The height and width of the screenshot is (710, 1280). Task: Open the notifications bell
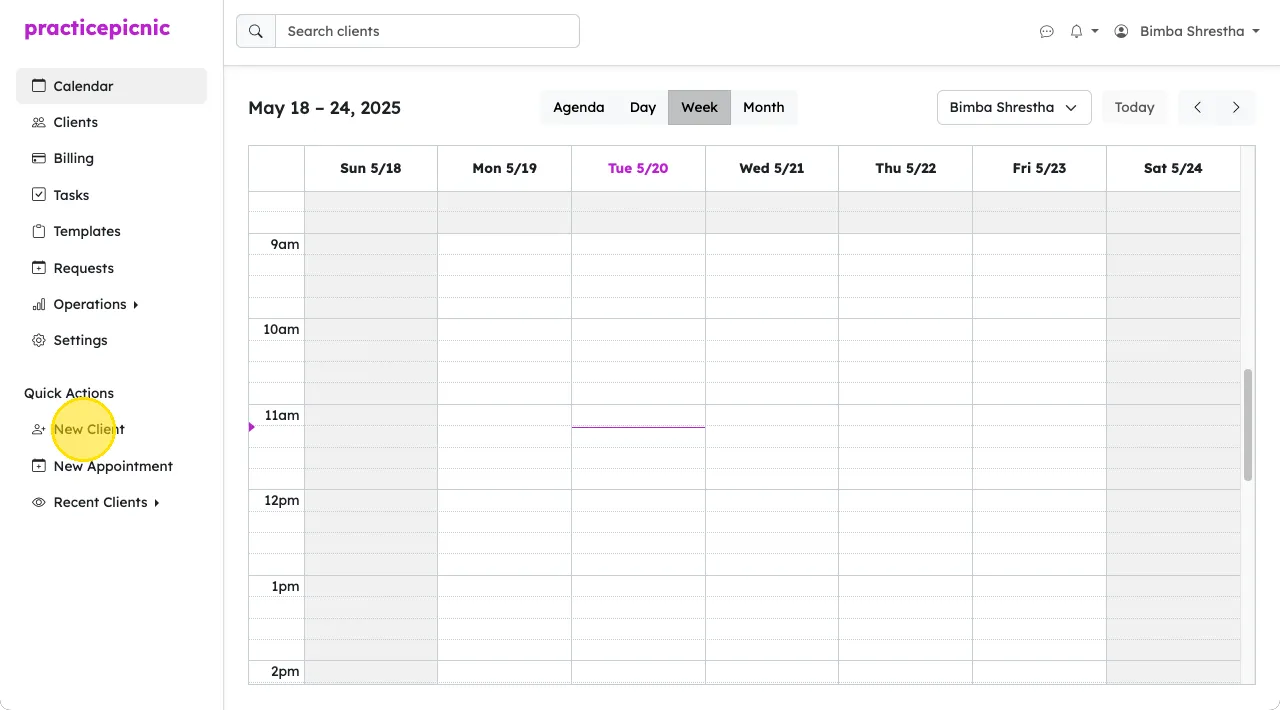point(1076,31)
